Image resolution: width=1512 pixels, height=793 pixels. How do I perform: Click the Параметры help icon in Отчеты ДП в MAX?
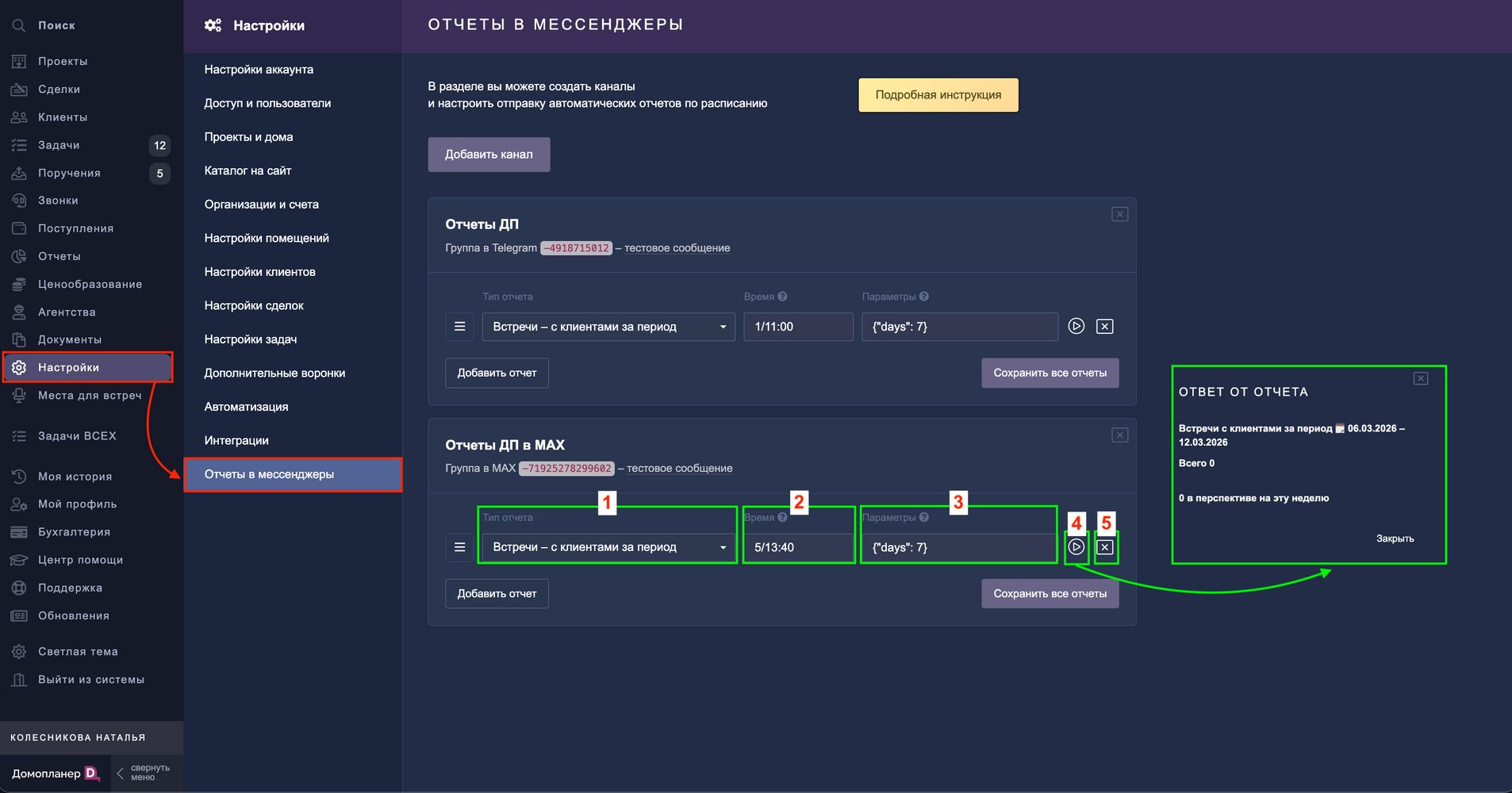pos(924,517)
